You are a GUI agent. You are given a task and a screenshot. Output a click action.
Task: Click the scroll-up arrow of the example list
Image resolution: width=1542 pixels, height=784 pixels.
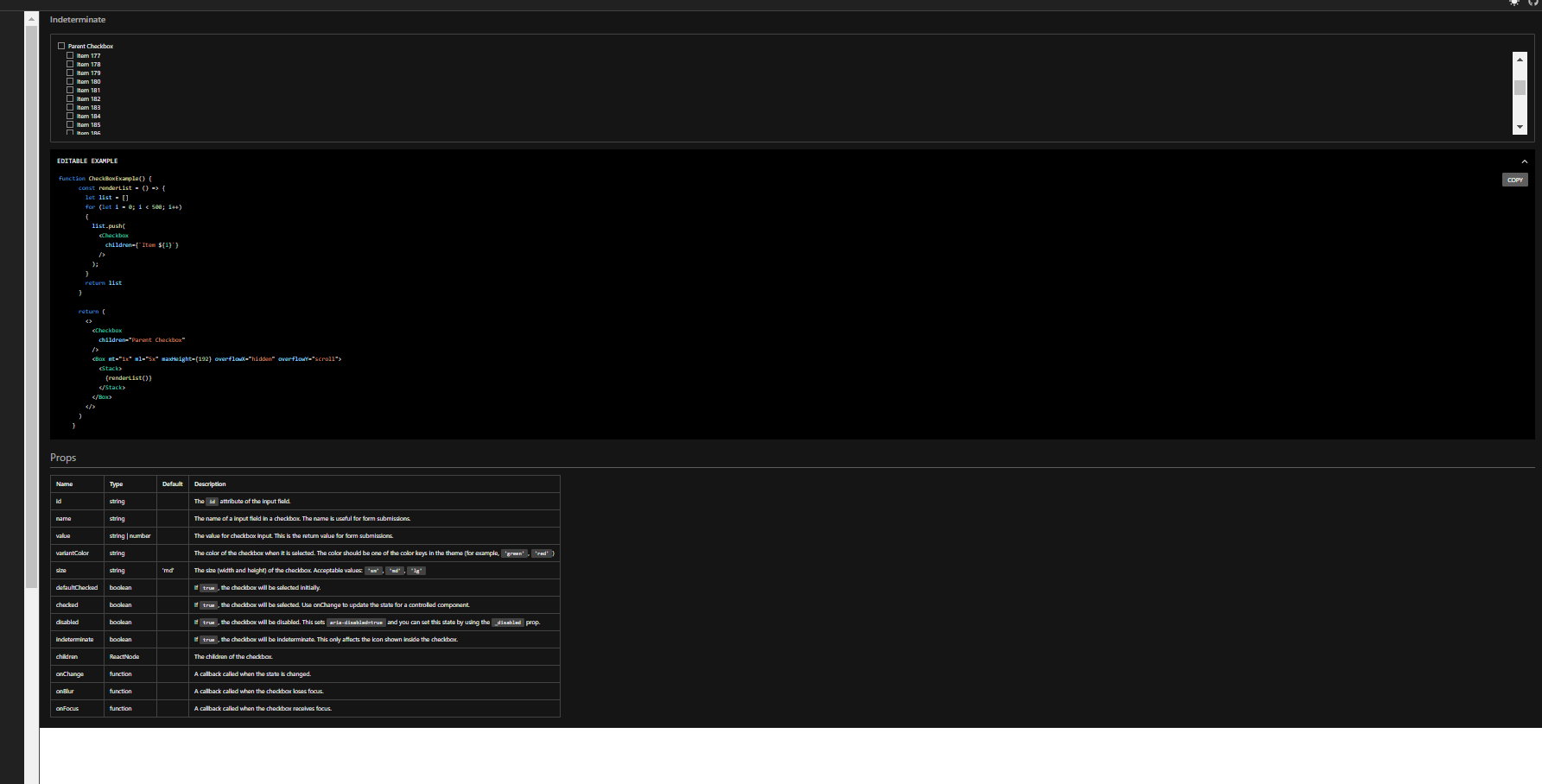1520,59
